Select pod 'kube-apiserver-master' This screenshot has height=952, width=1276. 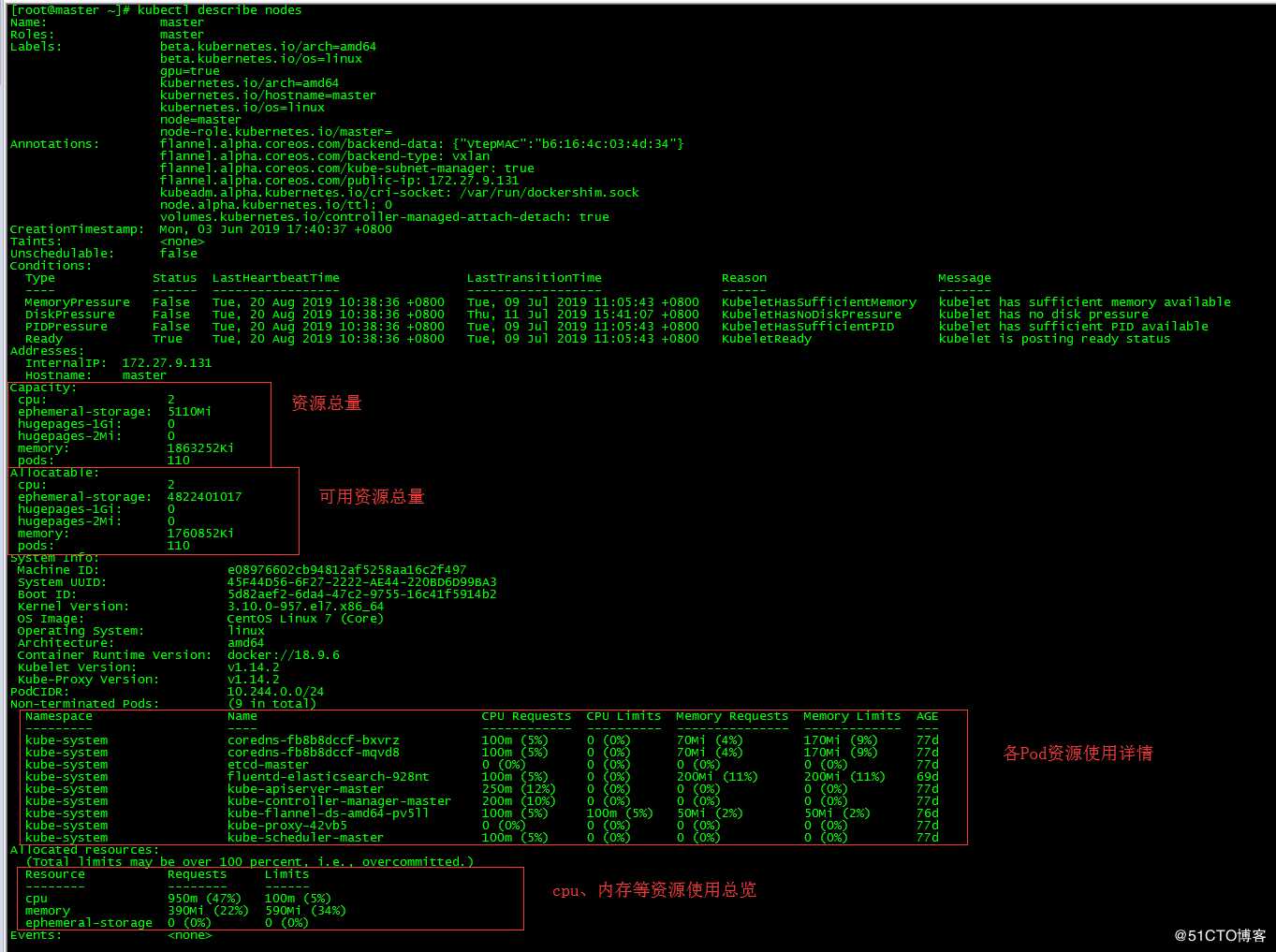[x=305, y=789]
